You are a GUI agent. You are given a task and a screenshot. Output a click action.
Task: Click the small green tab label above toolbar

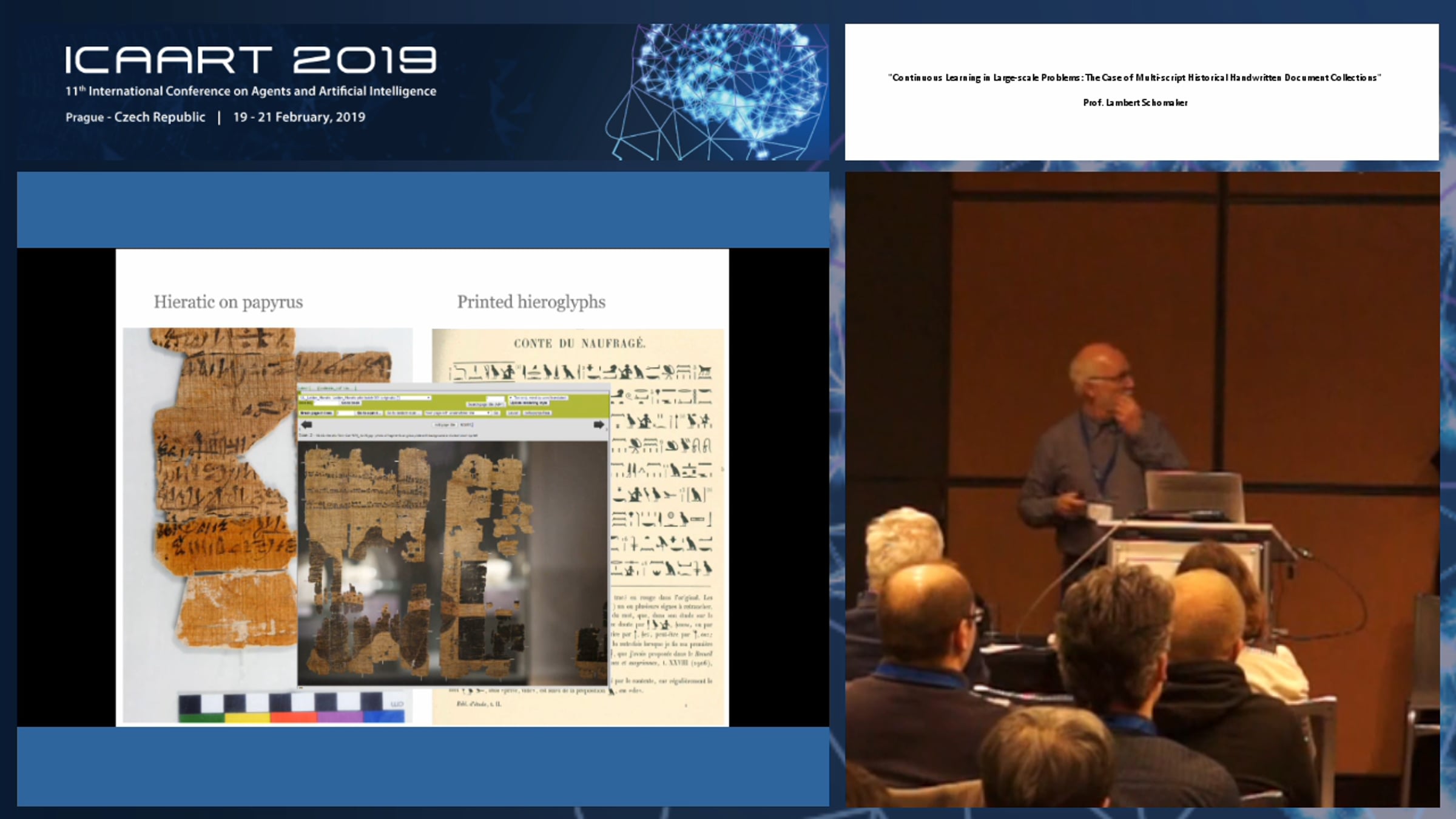pyautogui.click(x=332, y=388)
